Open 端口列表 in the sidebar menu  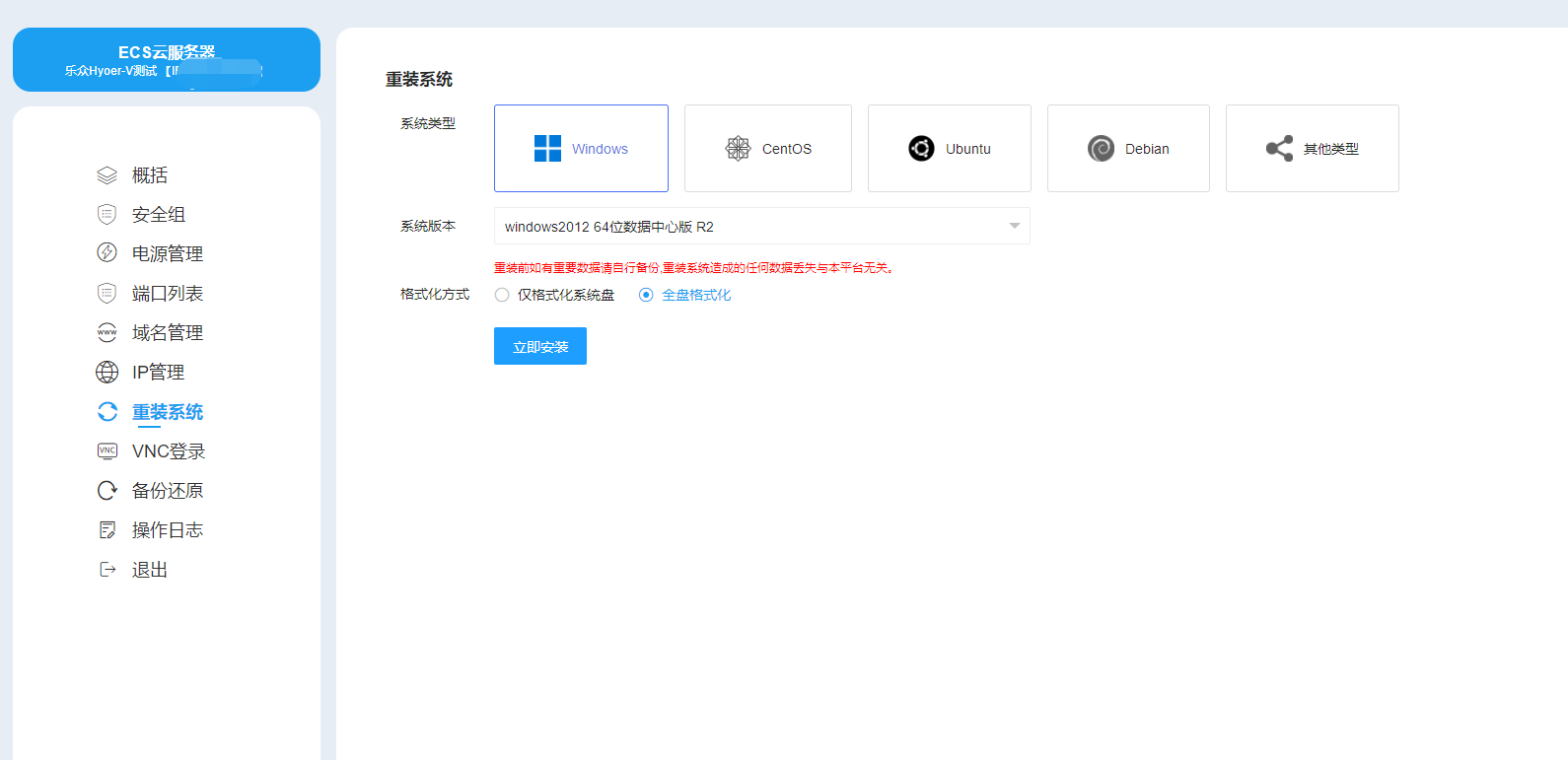pyautogui.click(x=168, y=293)
